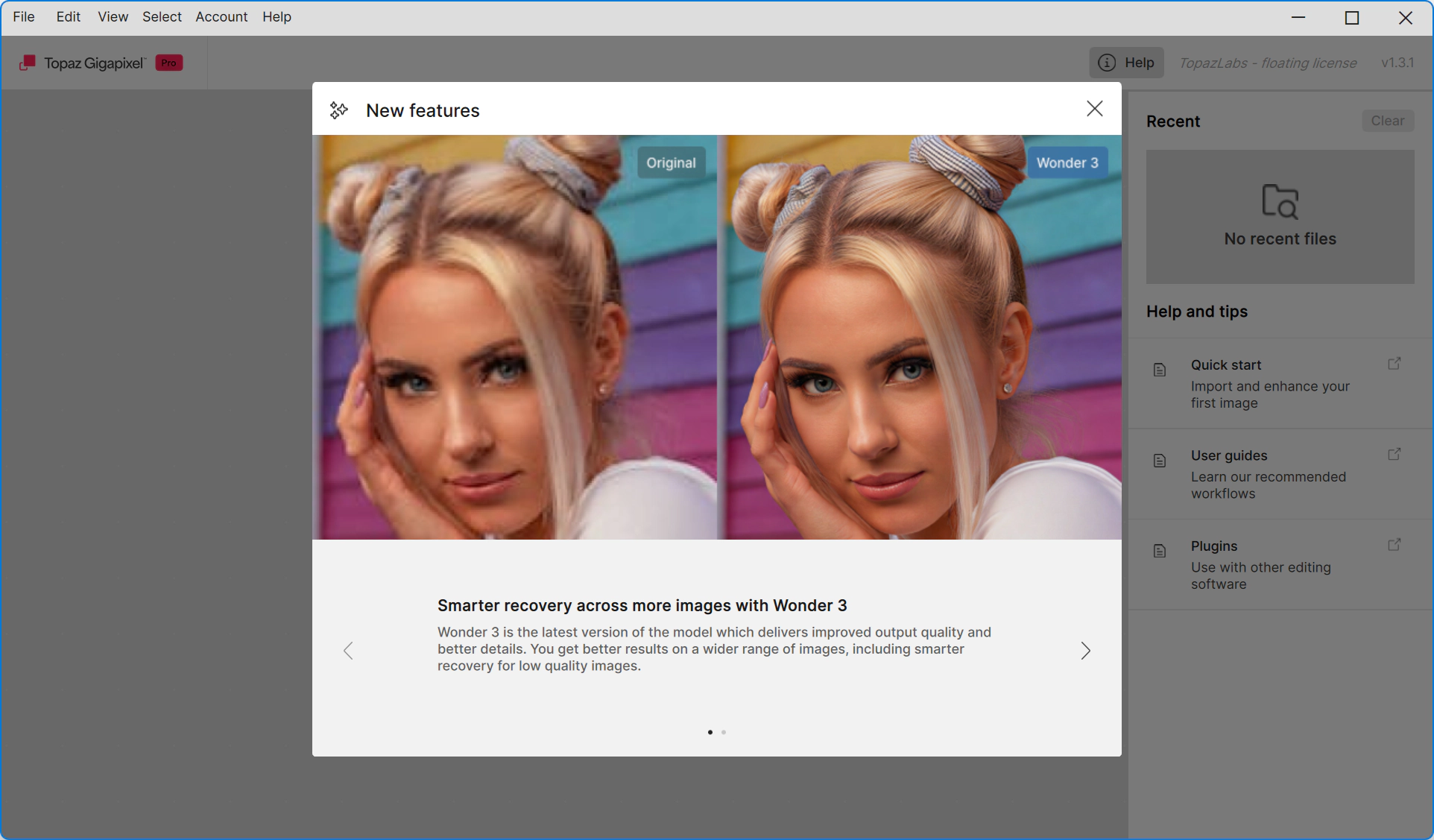The height and width of the screenshot is (840, 1434).
Task: Click the Original label badge
Action: pyautogui.click(x=671, y=162)
